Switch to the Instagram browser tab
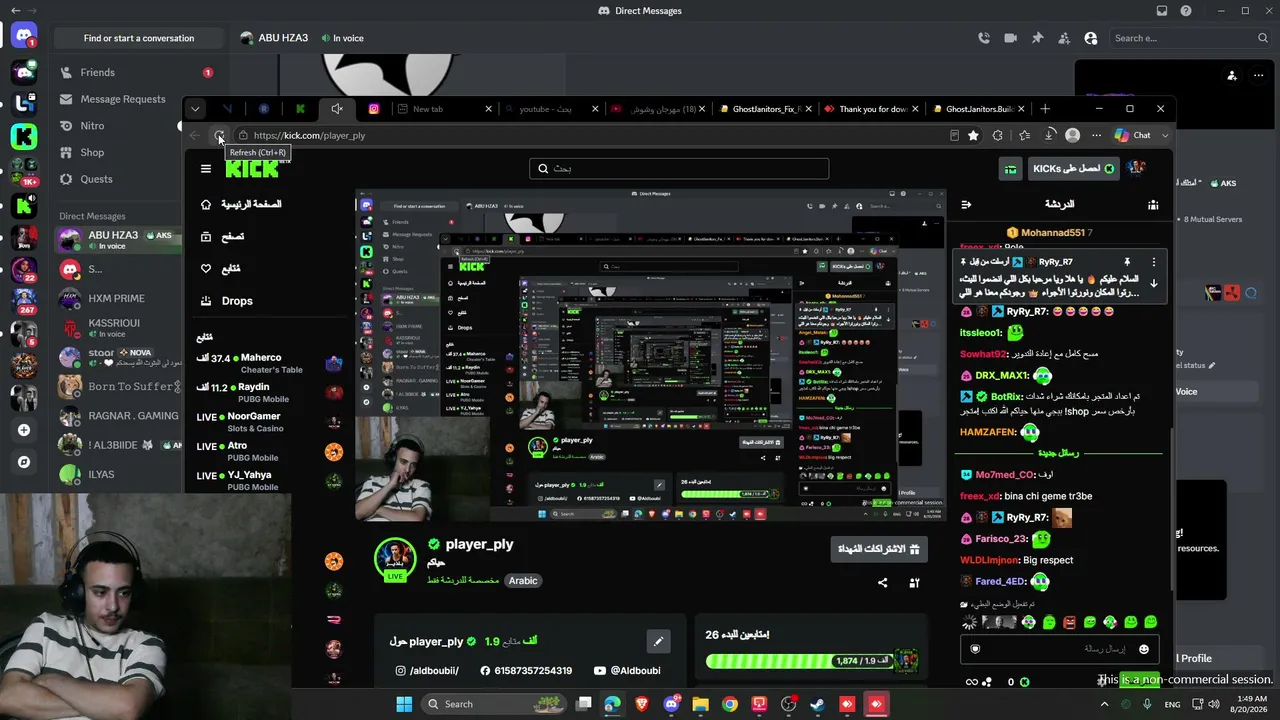 pos(374,109)
